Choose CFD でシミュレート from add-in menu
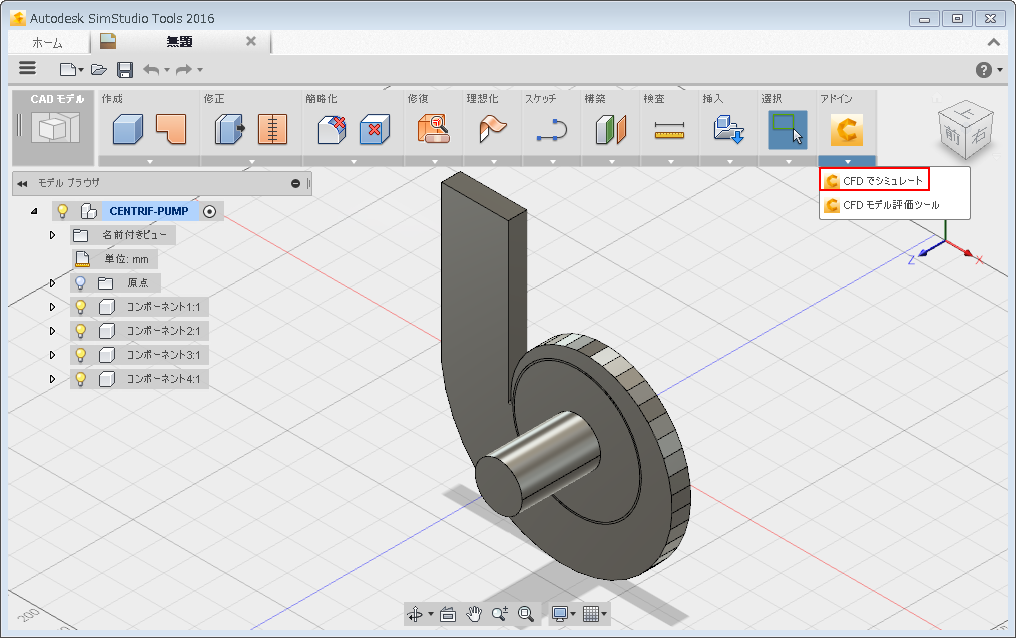 pos(875,180)
